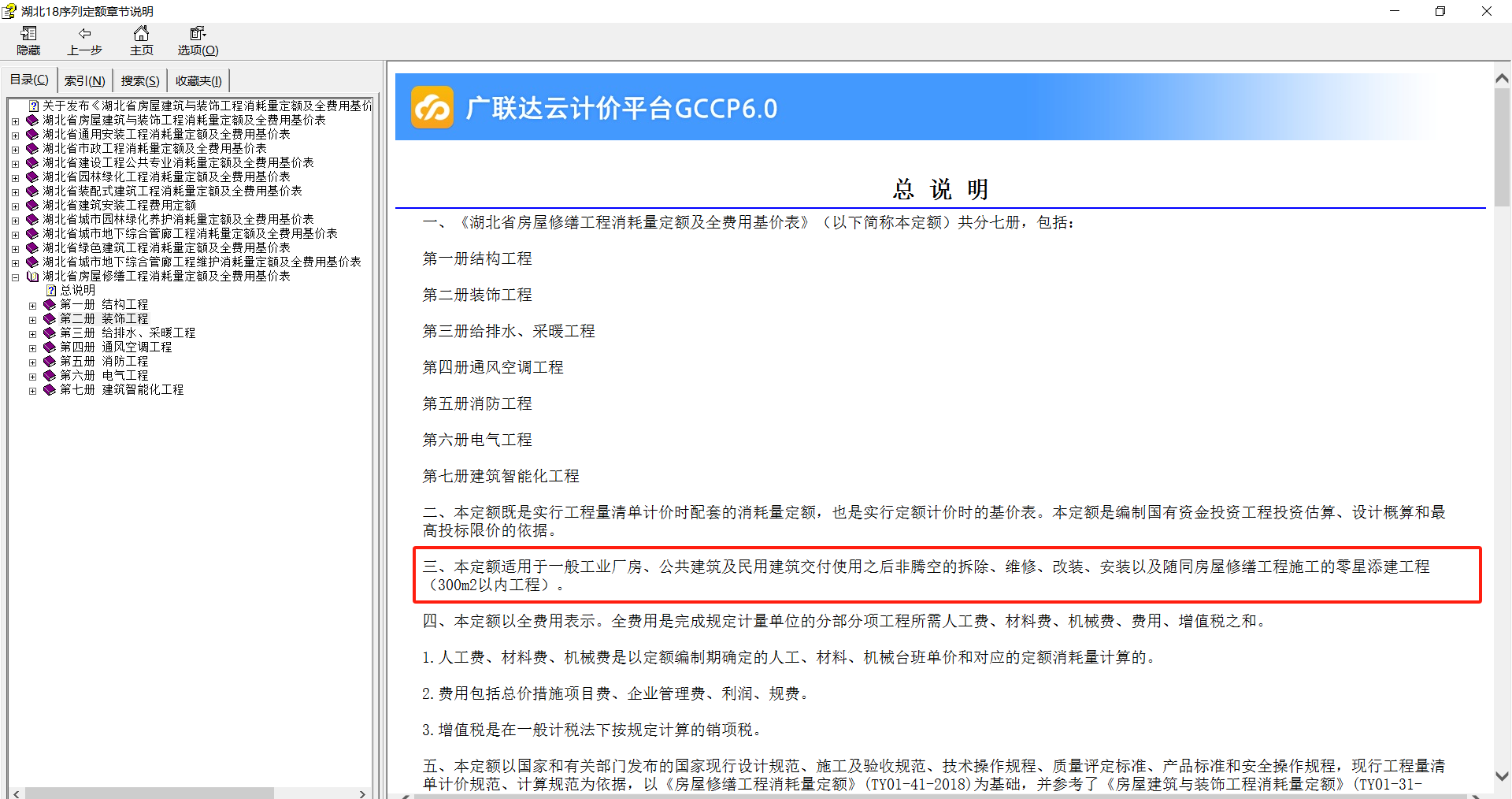Viewport: 1512px width, 799px height.
Task: Go back with the 上一步 arrow
Action: click(84, 40)
